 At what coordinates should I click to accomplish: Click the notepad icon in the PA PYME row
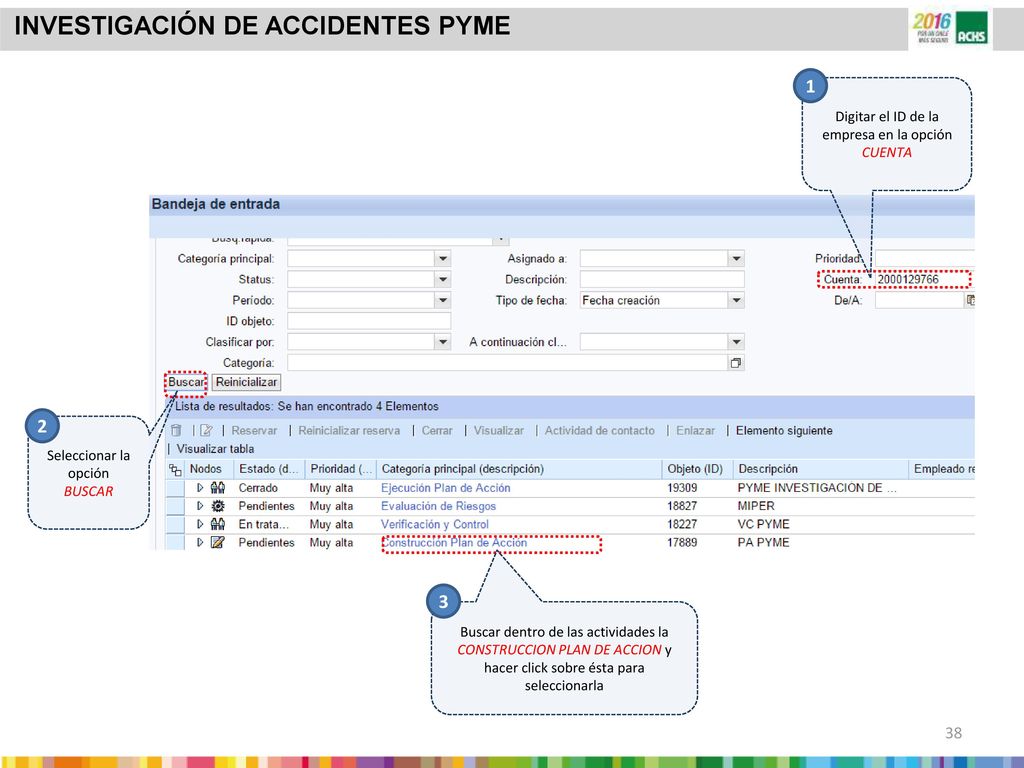[x=218, y=543]
